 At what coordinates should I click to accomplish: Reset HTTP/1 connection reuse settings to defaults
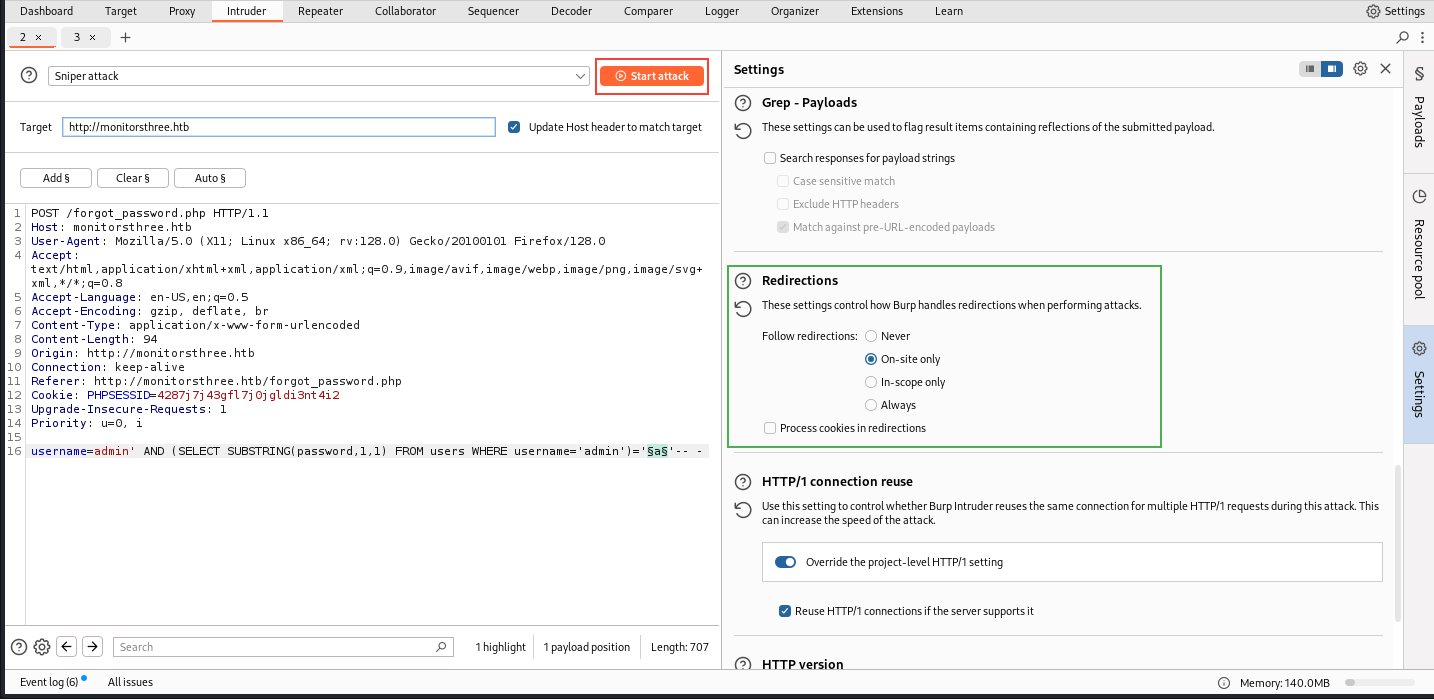coord(743,510)
